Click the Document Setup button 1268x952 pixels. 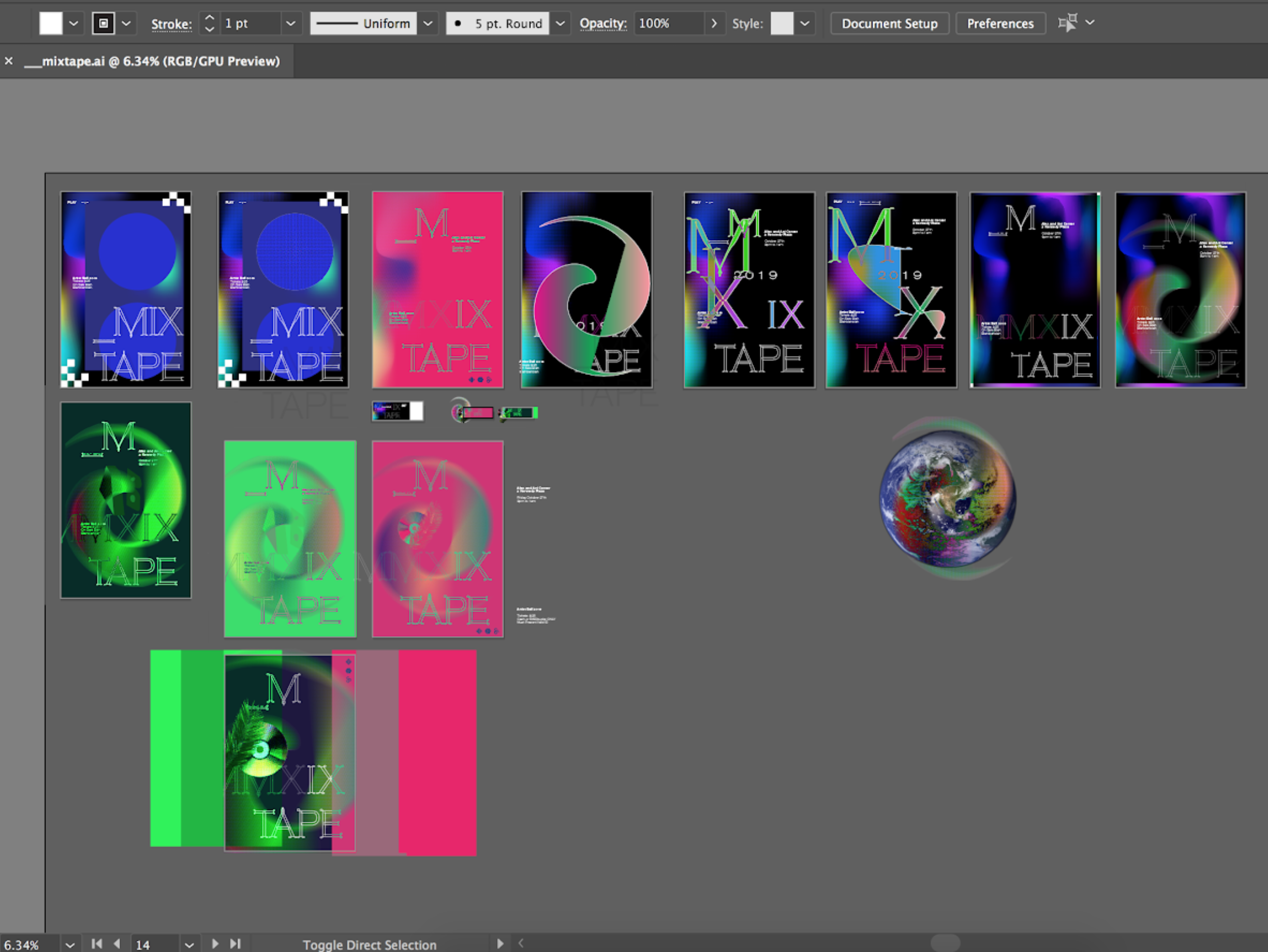click(x=890, y=23)
